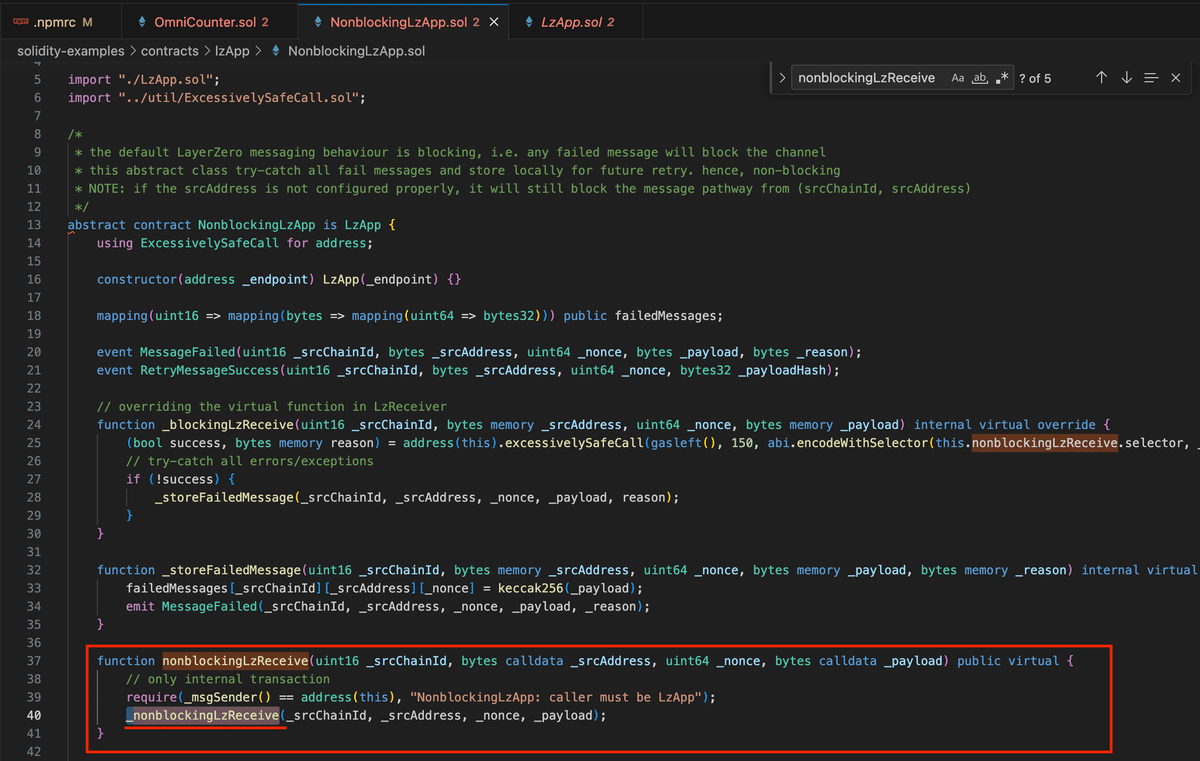Toggle Find in Selection option
The height and width of the screenshot is (761, 1200).
1151,78
